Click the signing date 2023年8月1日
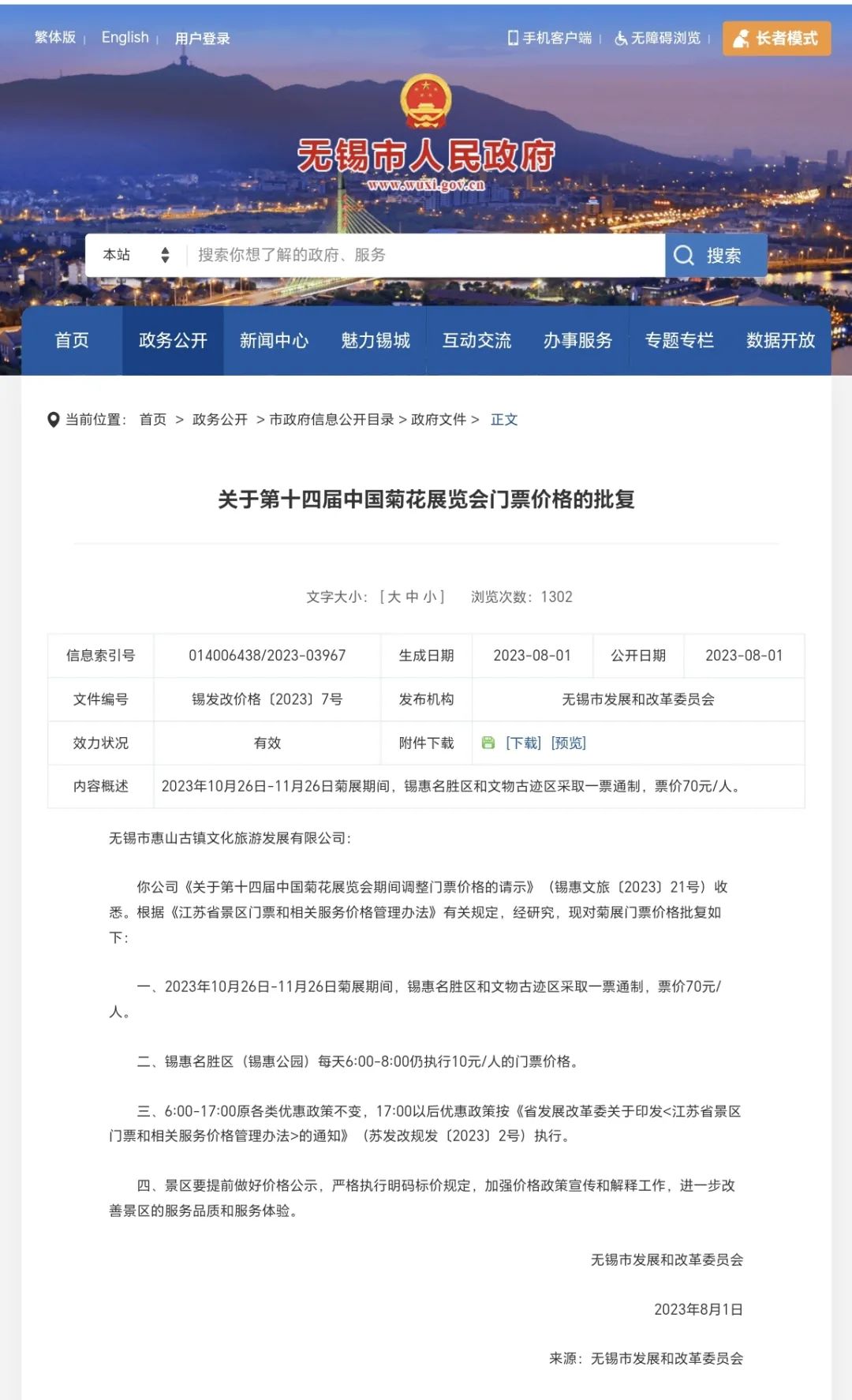The width and height of the screenshot is (852, 1400). (x=698, y=1309)
